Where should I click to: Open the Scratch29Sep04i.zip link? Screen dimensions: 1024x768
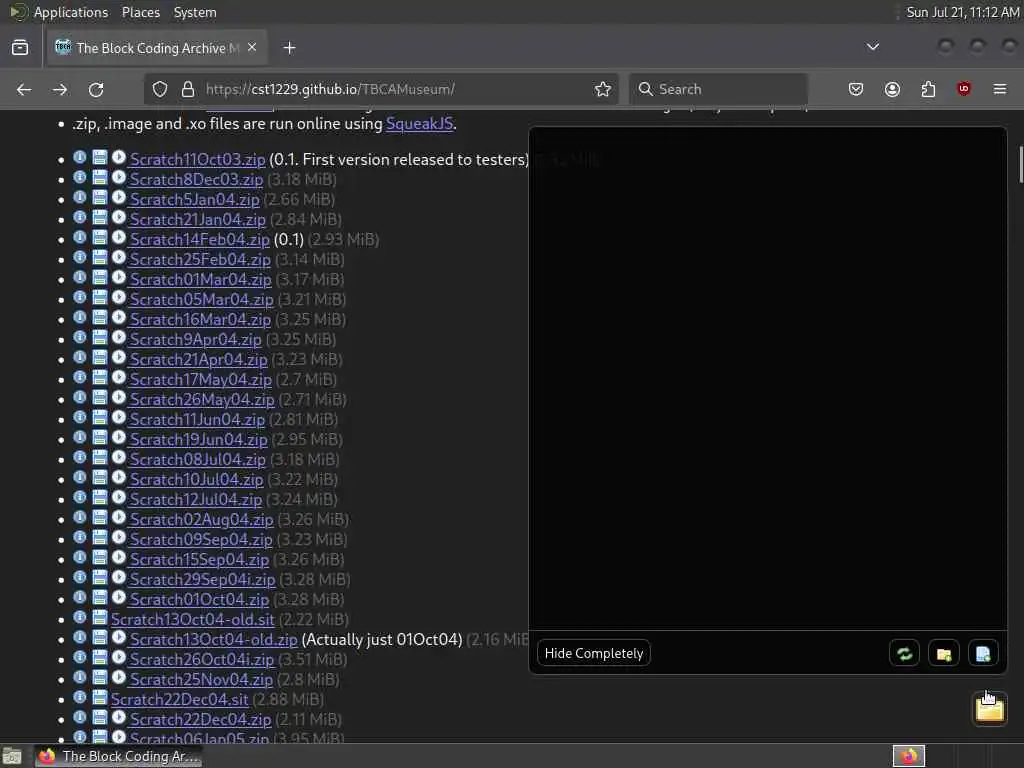[x=202, y=579]
